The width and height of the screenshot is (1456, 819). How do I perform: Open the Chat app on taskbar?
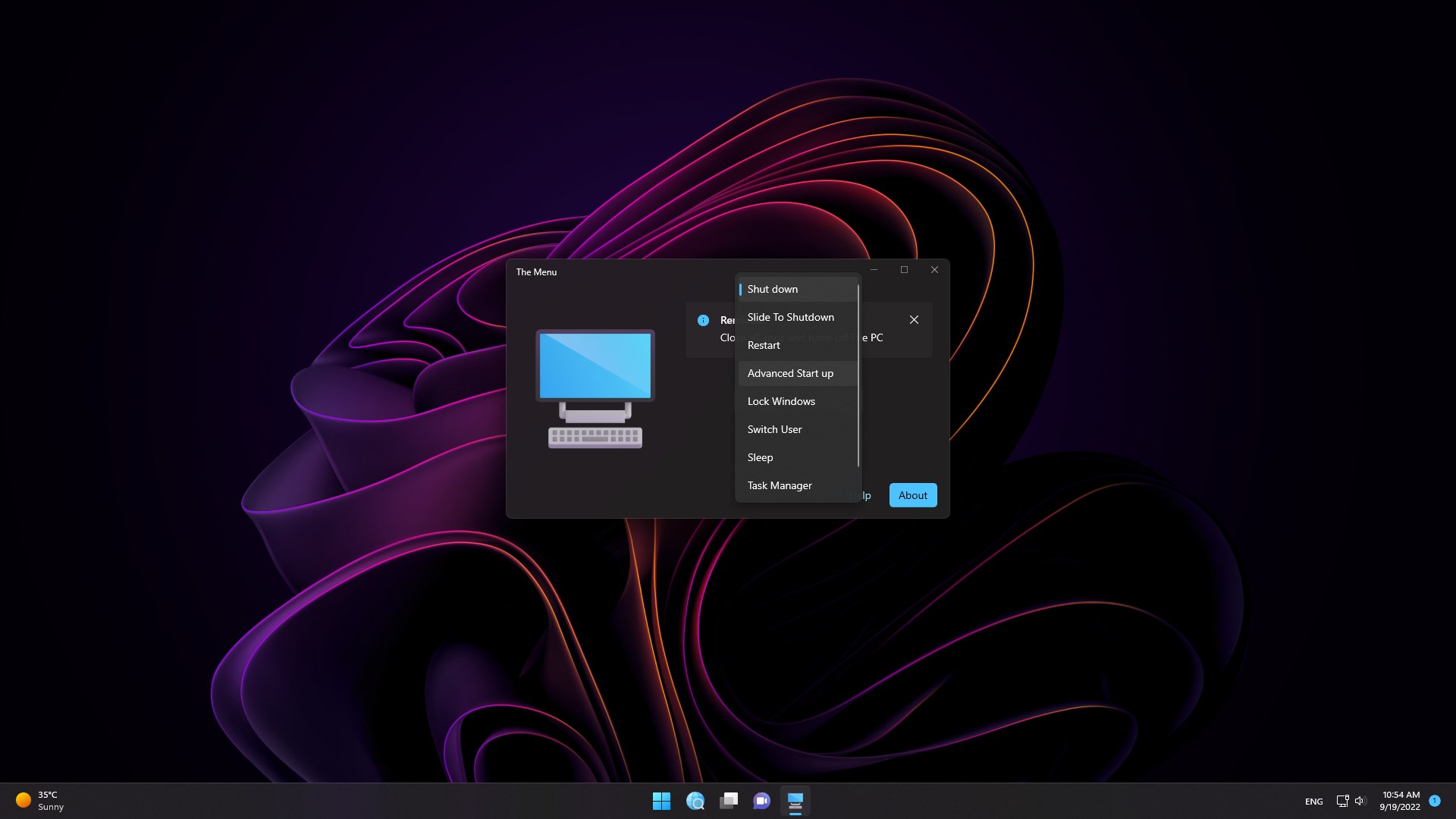(x=761, y=801)
